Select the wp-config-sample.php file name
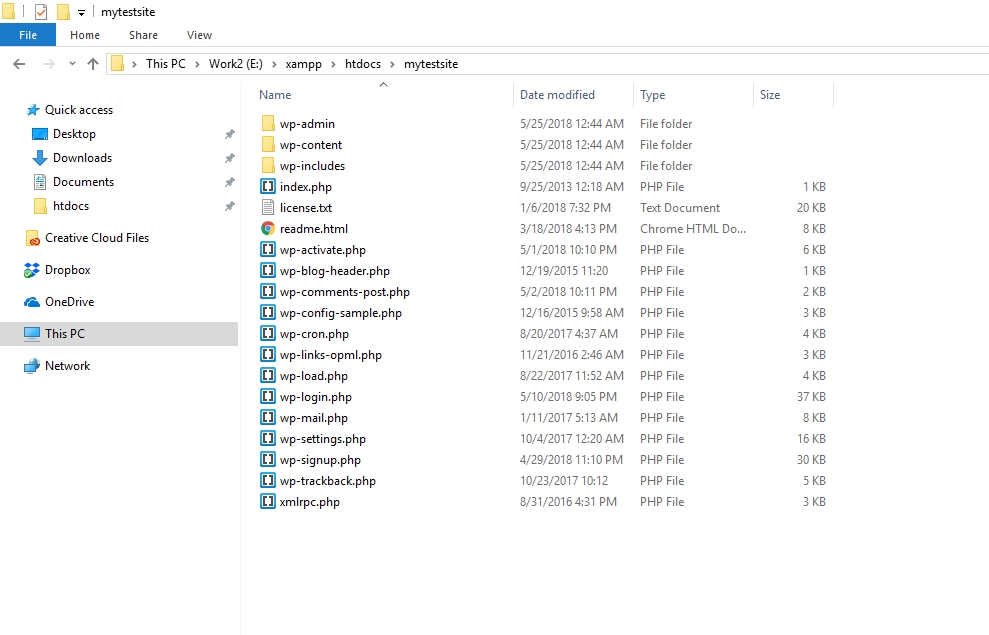This screenshot has height=635, width=989. 341,313
